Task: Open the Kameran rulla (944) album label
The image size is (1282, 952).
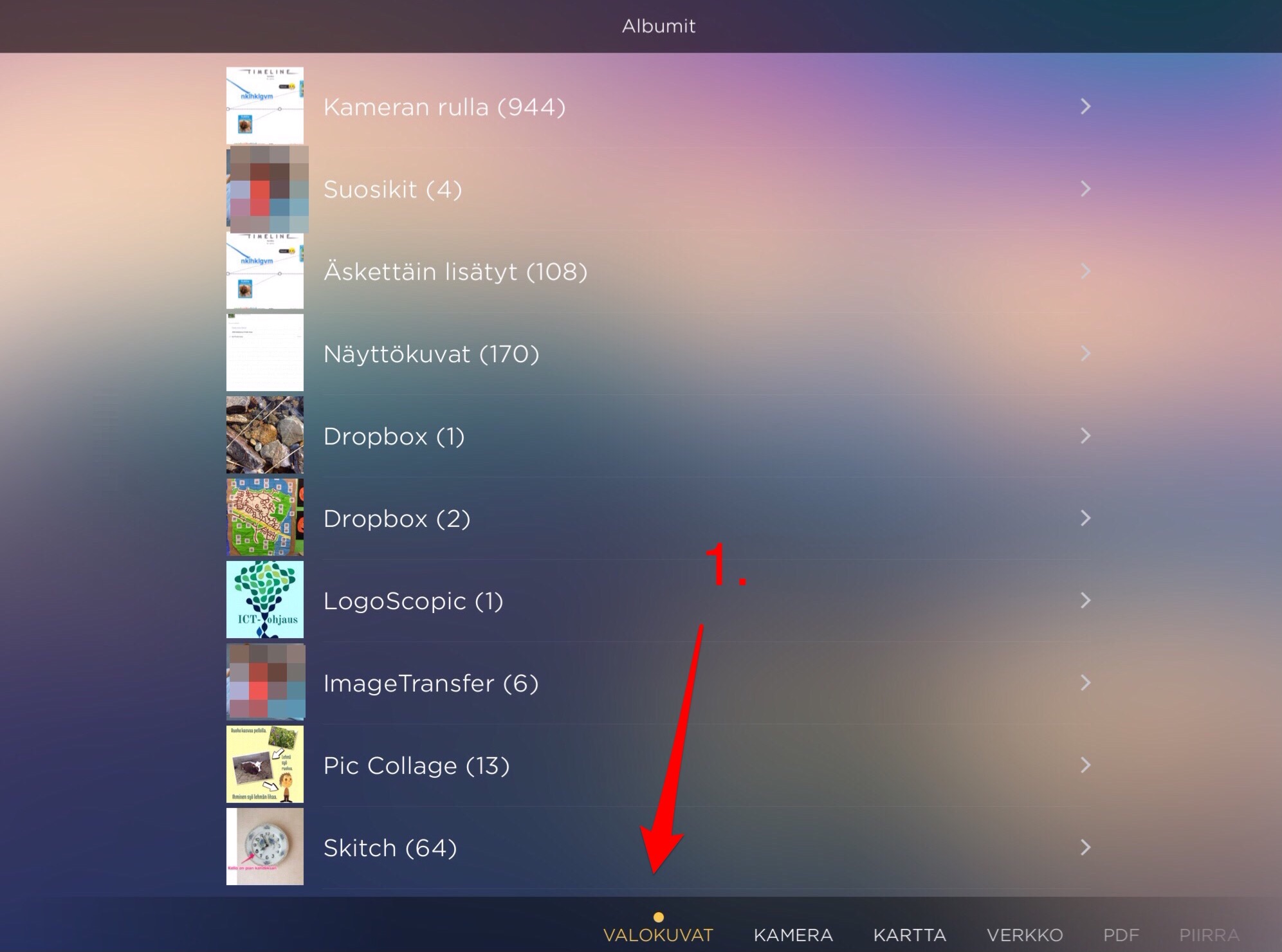Action: click(x=444, y=107)
